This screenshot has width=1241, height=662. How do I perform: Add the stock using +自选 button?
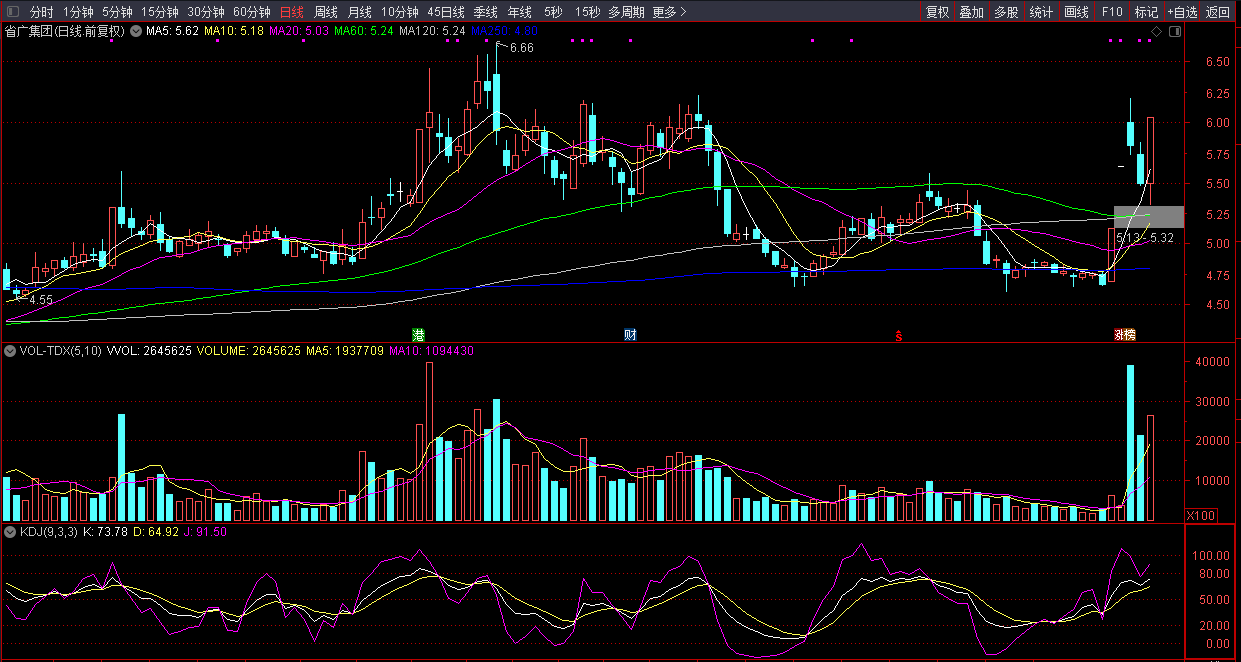1181,12
